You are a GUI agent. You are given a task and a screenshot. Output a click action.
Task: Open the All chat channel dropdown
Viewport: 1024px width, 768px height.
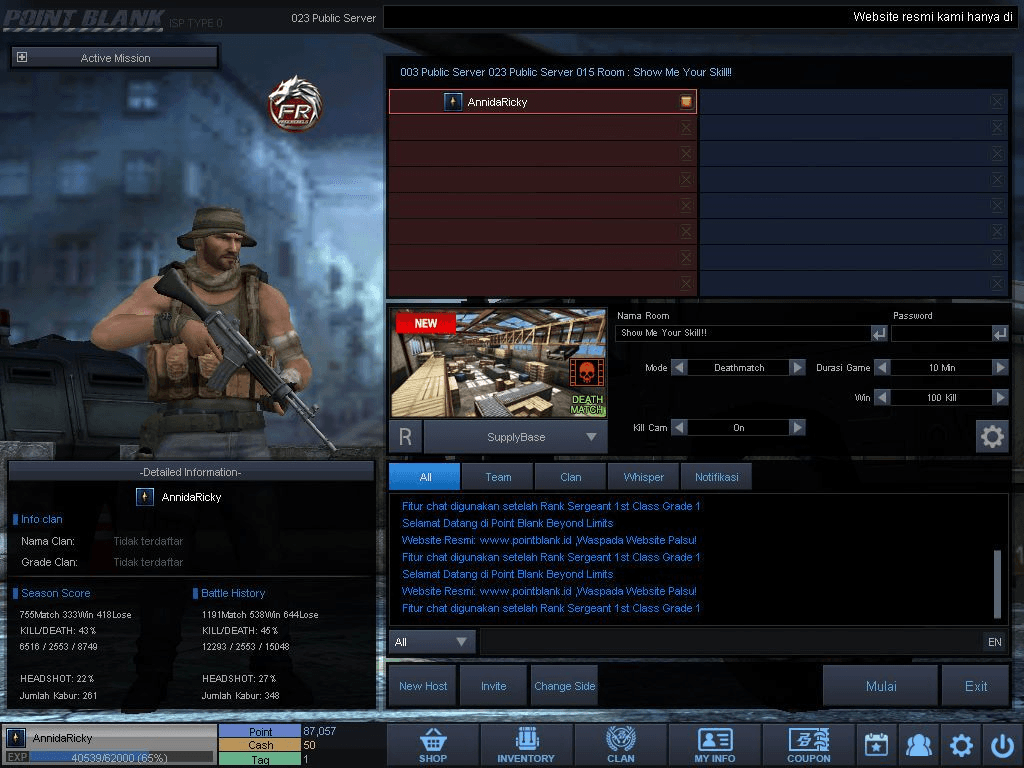432,642
